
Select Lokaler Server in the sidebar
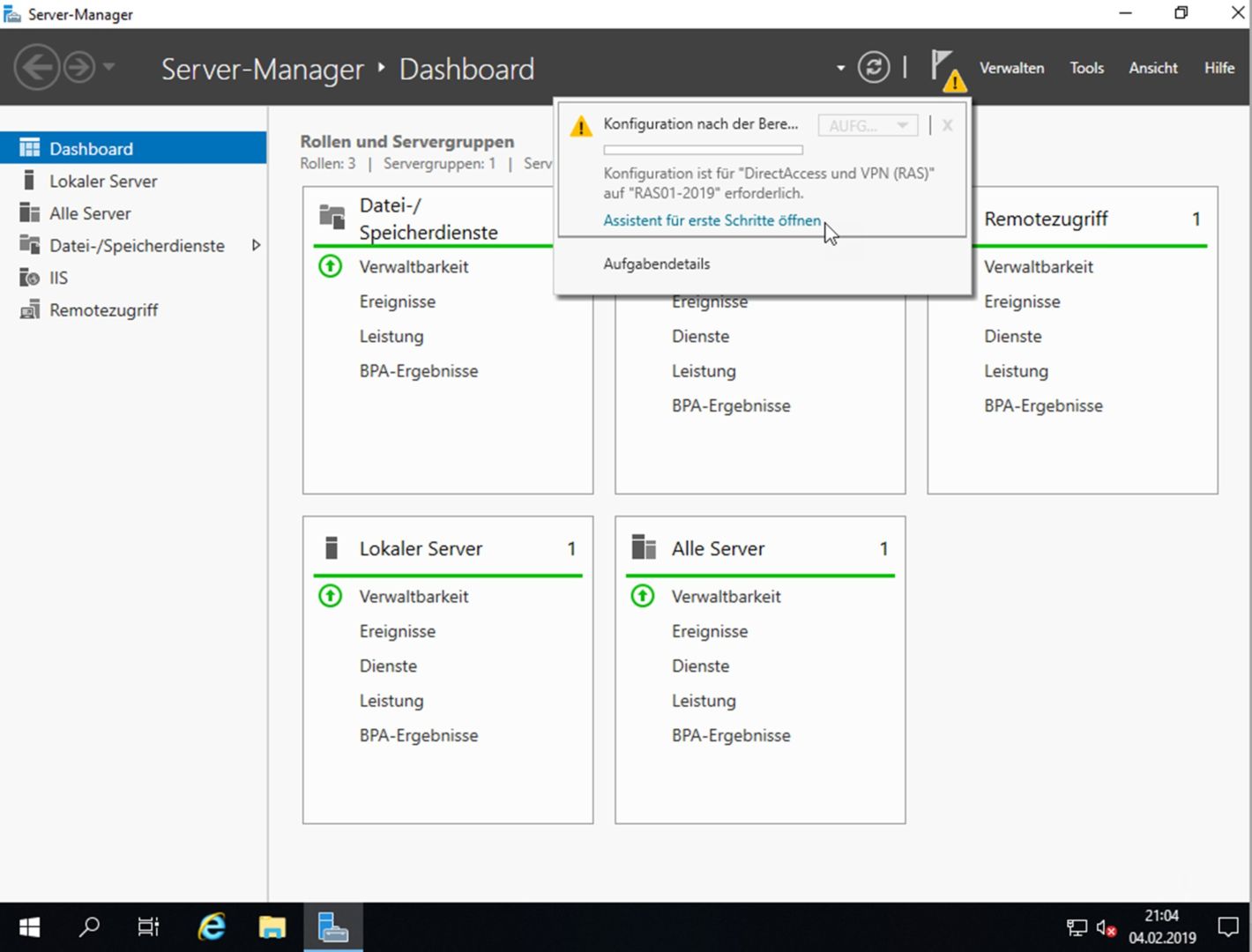133,181
